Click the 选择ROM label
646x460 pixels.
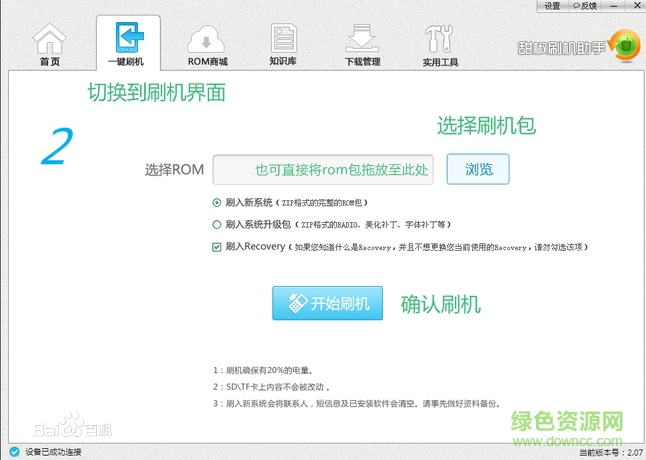174,170
